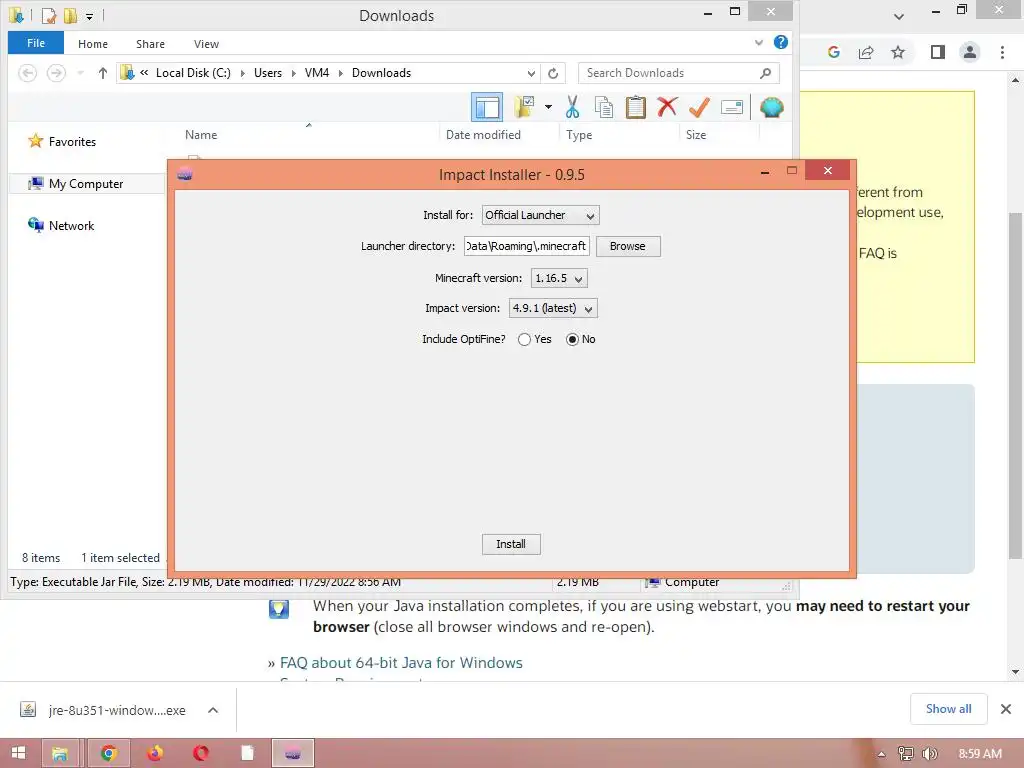Go up one folder level arrow
The image size is (1024, 768).
tap(103, 73)
